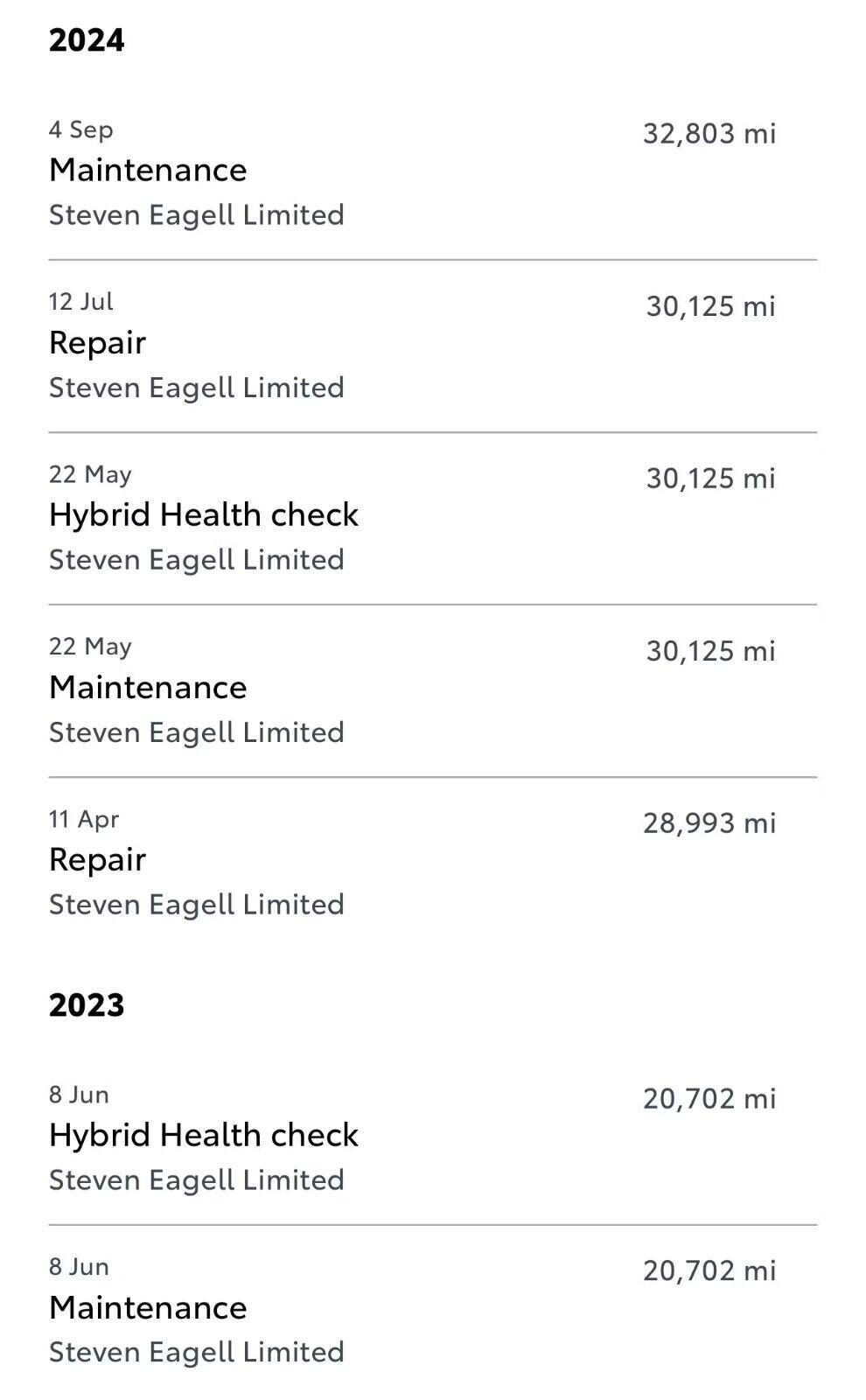Open the 8 Jun Hybrid Health check
The image size is (866, 1400).
click(x=203, y=1135)
